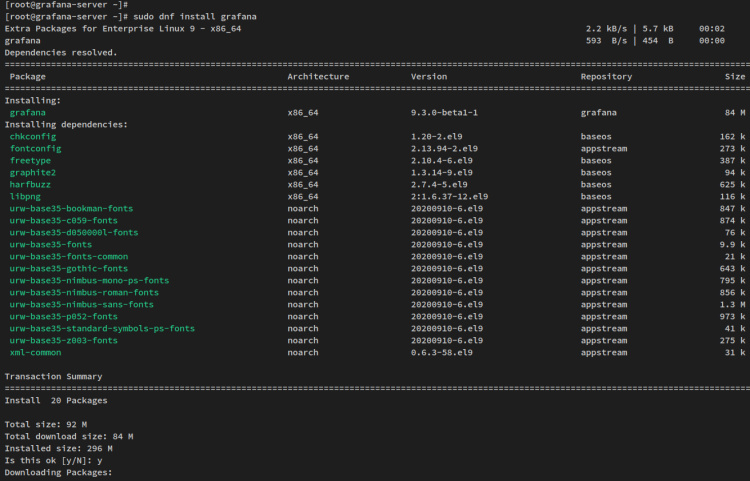Click the xml-common package name
The height and width of the screenshot is (481, 750).
(x=36, y=353)
